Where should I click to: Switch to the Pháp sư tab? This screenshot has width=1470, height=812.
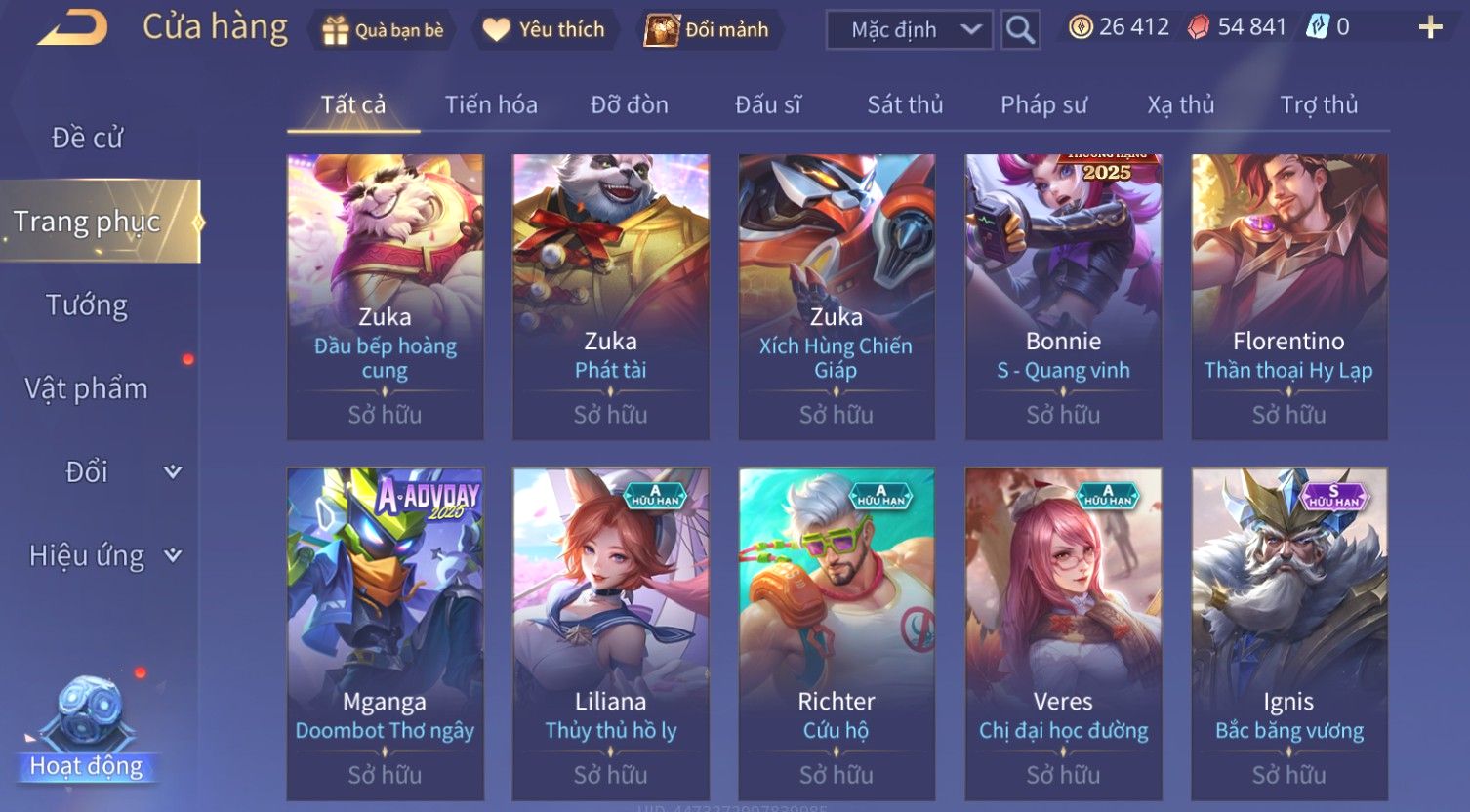1043,104
